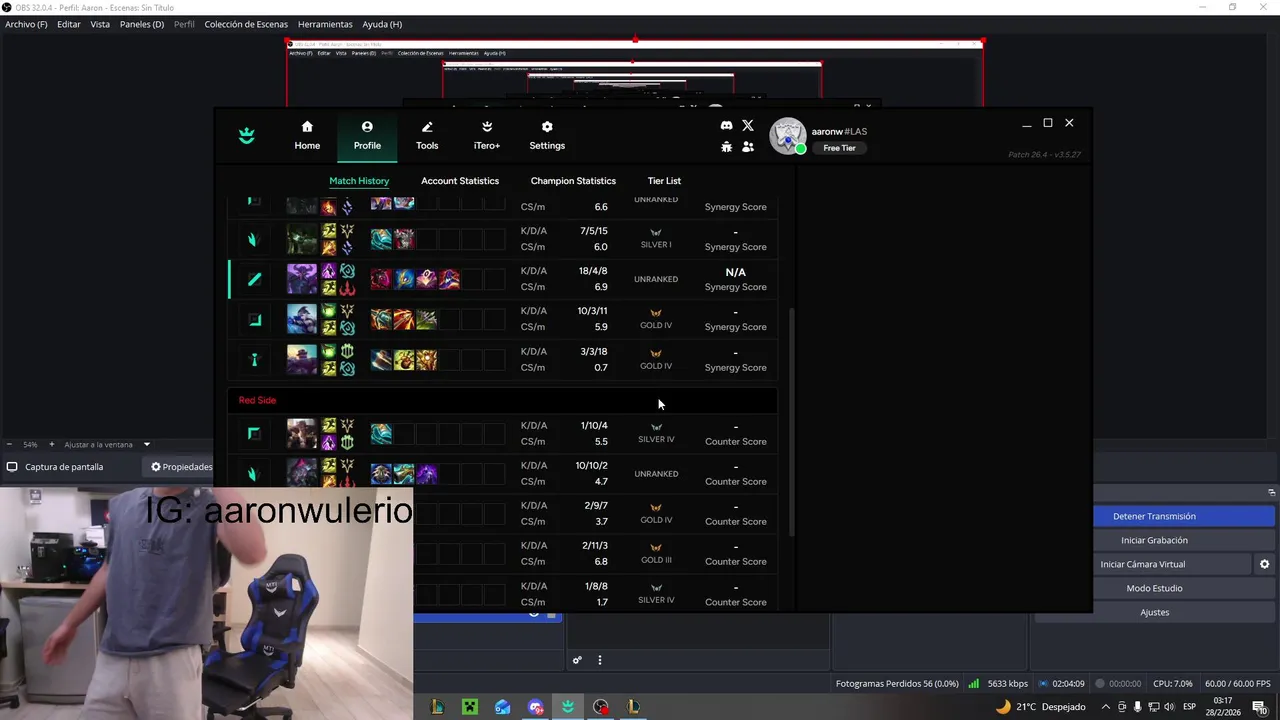The height and width of the screenshot is (720, 1280).
Task: Open Ajustes in OBS
Action: (x=1154, y=612)
